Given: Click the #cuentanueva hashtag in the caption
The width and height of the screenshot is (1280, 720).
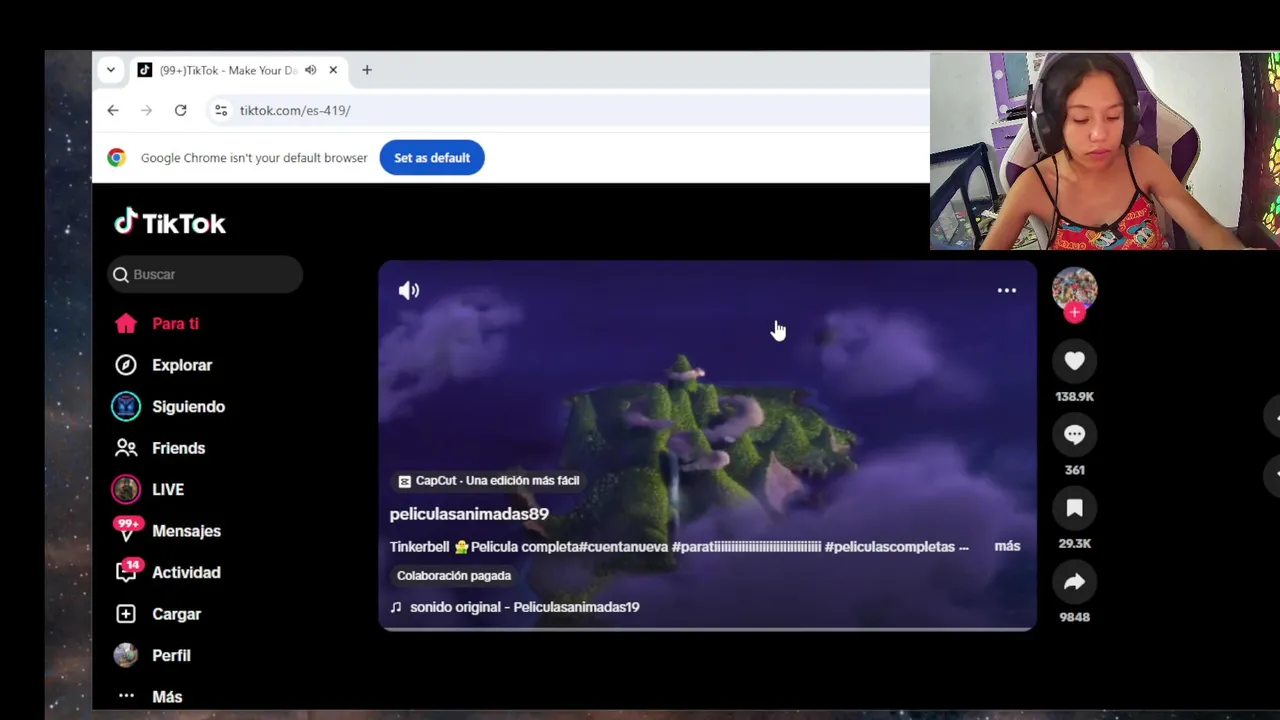Looking at the screenshot, I should [624, 547].
